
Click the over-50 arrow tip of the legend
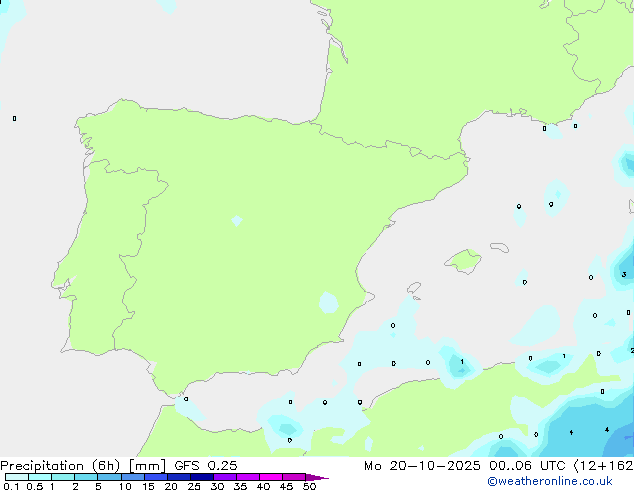tap(317, 477)
